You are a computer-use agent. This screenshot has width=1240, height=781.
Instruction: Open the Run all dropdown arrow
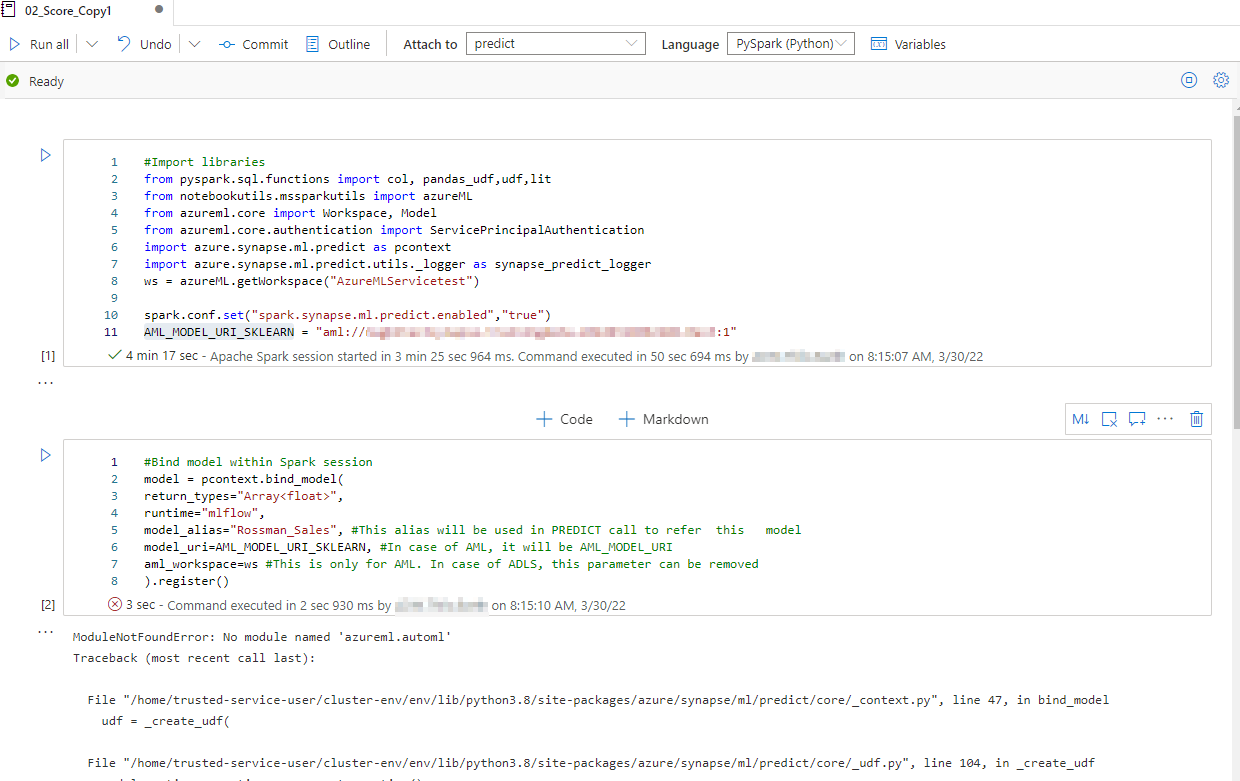(92, 44)
